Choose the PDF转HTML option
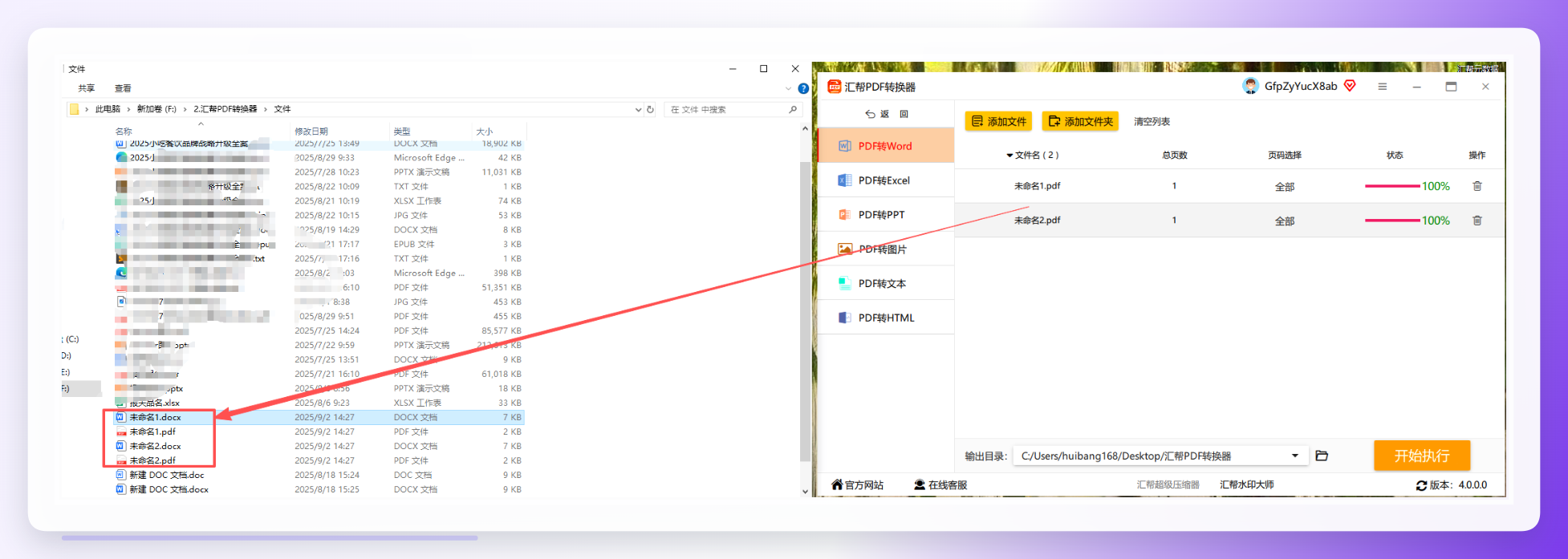This screenshot has width=1568, height=559. click(x=885, y=318)
